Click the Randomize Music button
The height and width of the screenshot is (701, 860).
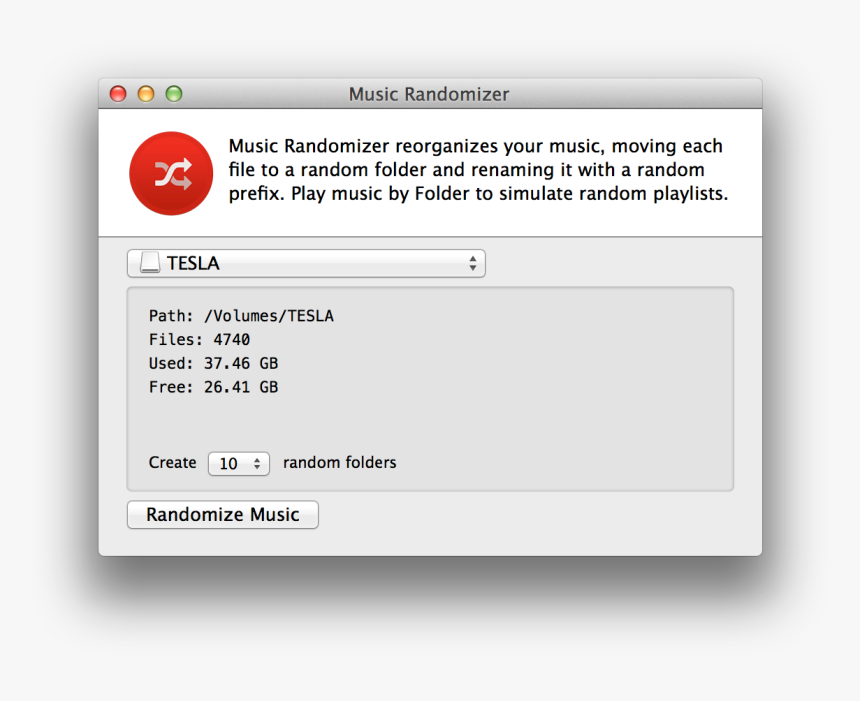[x=223, y=515]
